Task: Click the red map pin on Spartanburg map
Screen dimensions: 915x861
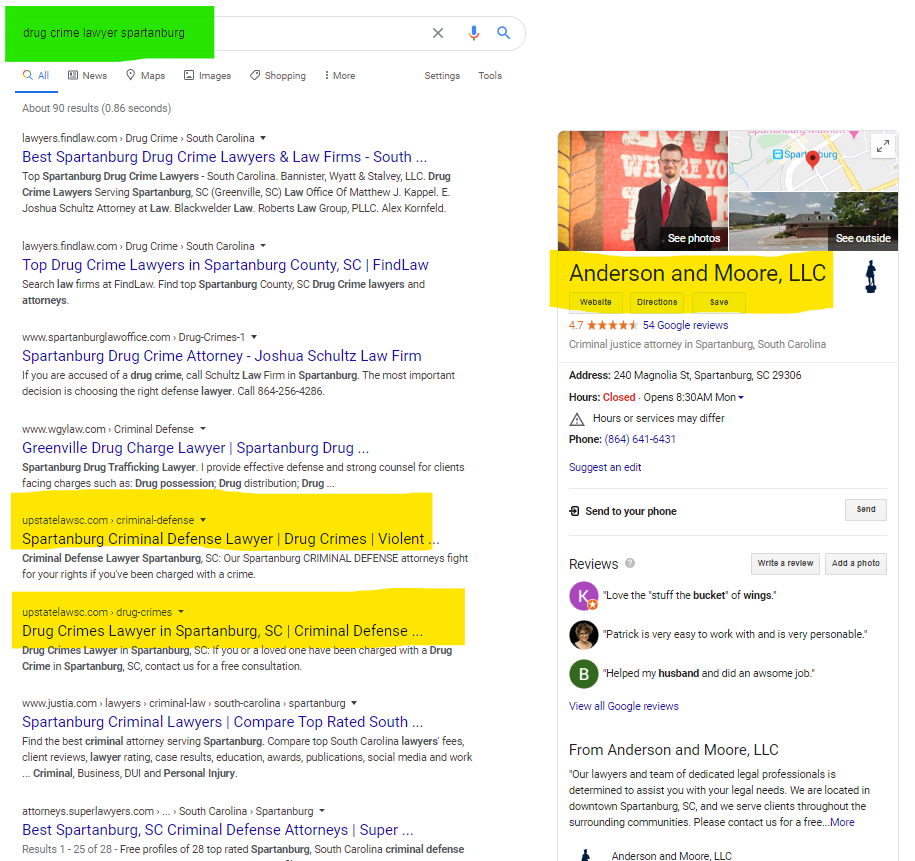Action: tap(812, 159)
